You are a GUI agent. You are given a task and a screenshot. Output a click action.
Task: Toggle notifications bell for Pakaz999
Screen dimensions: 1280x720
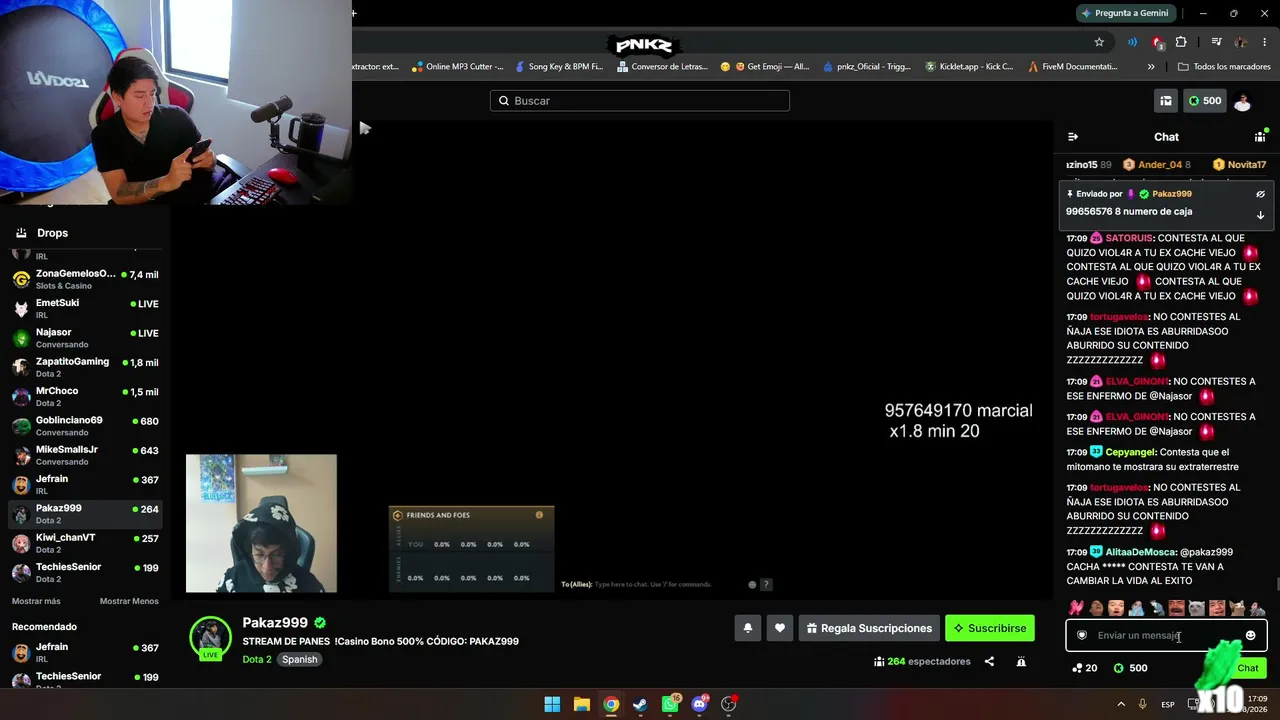[x=747, y=628]
